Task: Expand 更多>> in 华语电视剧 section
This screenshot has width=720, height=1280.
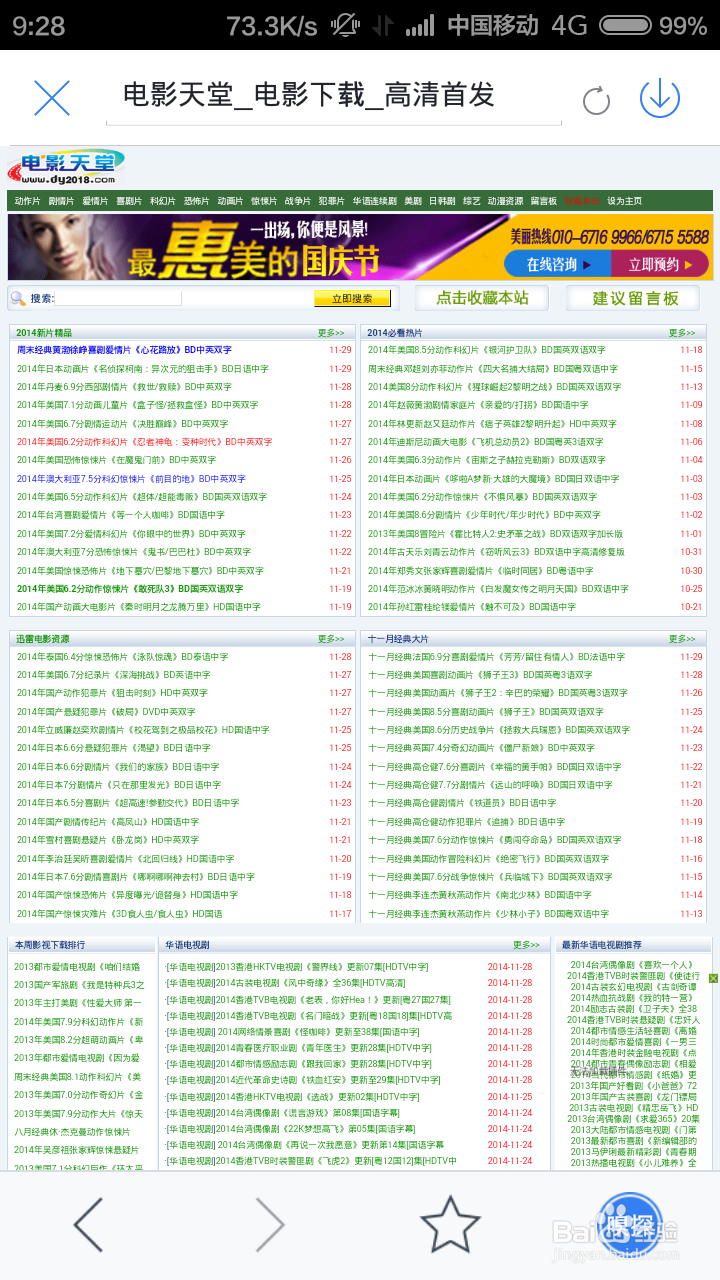Action: tap(526, 944)
